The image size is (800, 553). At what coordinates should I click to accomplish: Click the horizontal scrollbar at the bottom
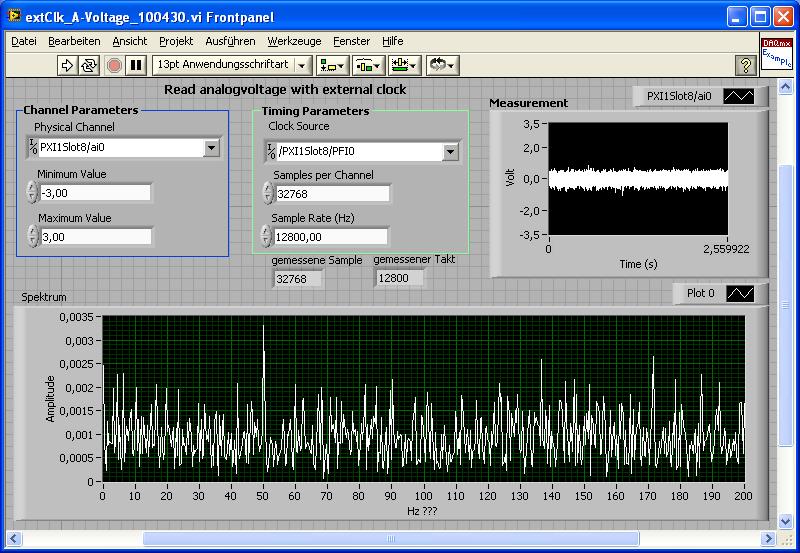pos(390,539)
